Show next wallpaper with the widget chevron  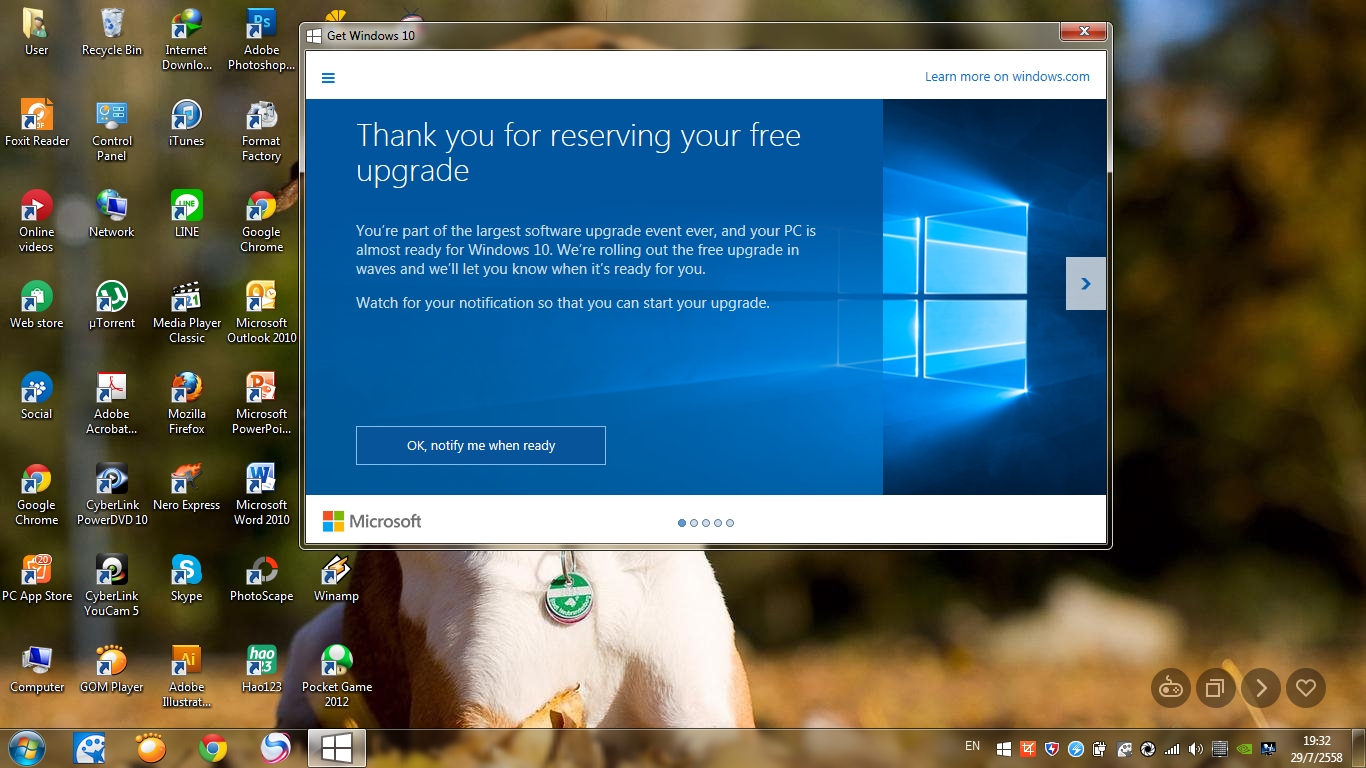(1261, 688)
